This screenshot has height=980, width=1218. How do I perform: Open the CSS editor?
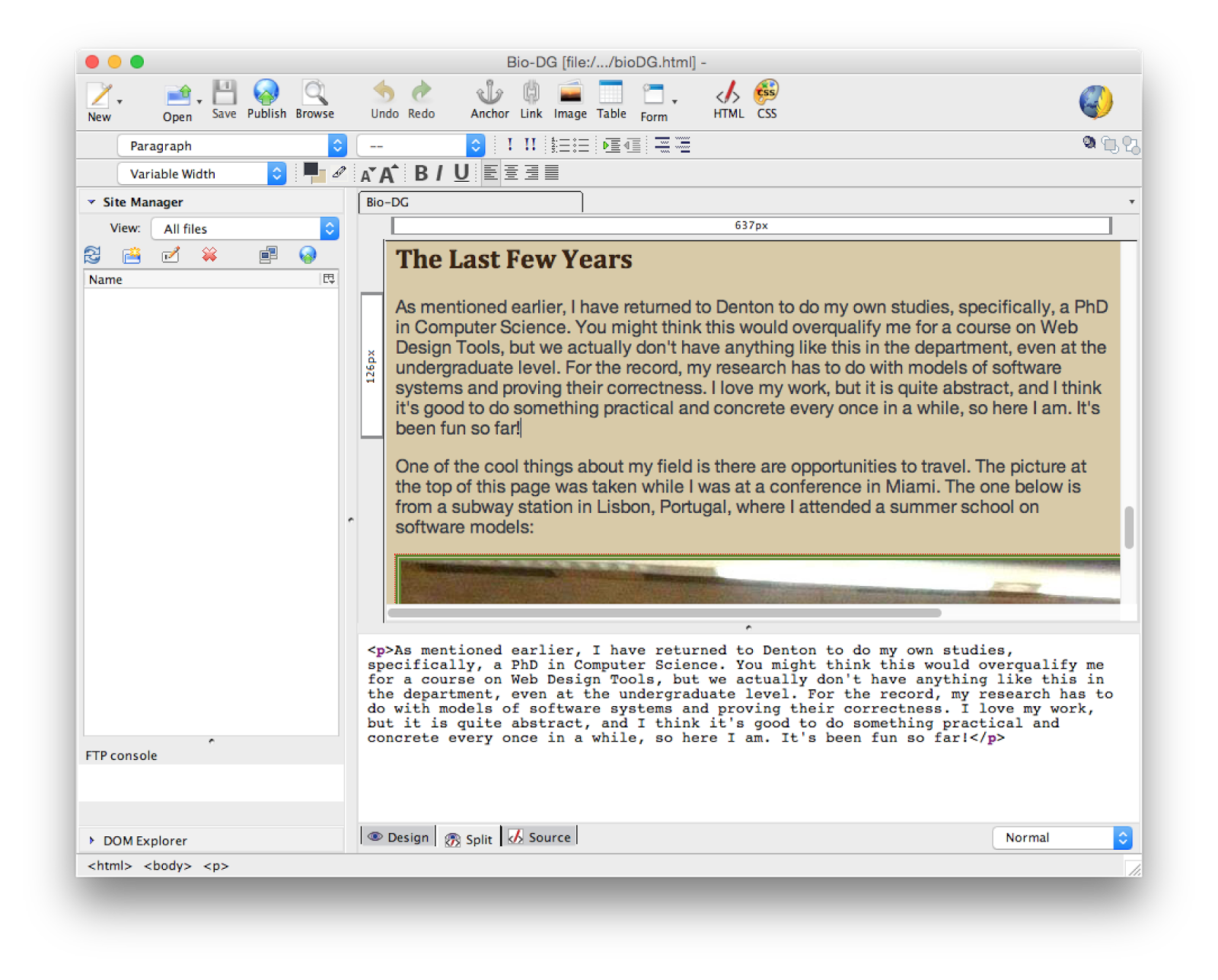[x=767, y=100]
